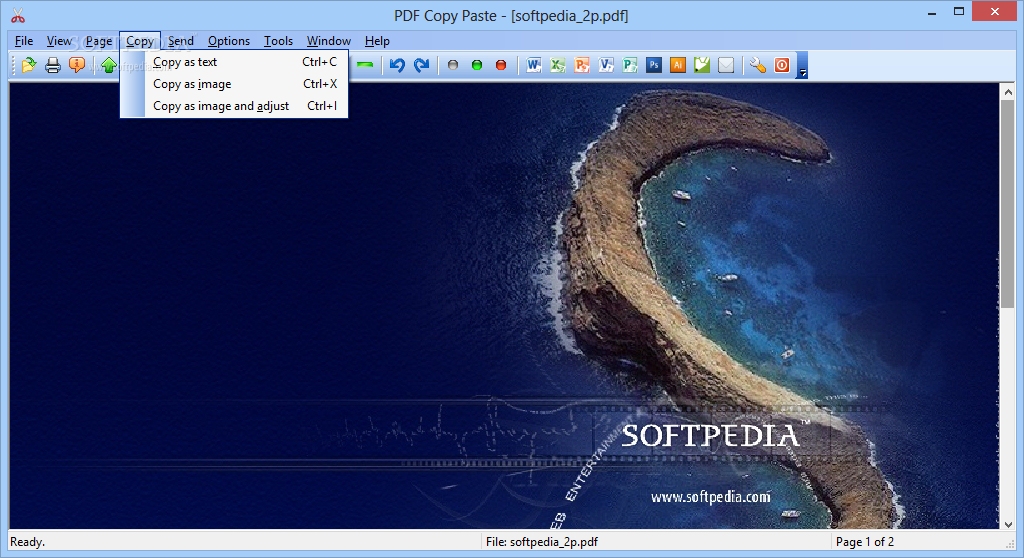Send to Illustrator using the Ai icon
This screenshot has width=1024, height=558.
coord(678,65)
